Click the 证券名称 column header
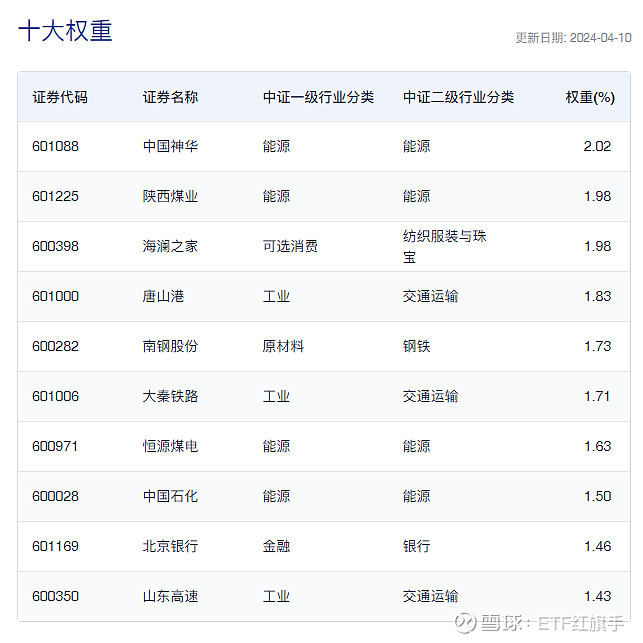 pos(170,97)
